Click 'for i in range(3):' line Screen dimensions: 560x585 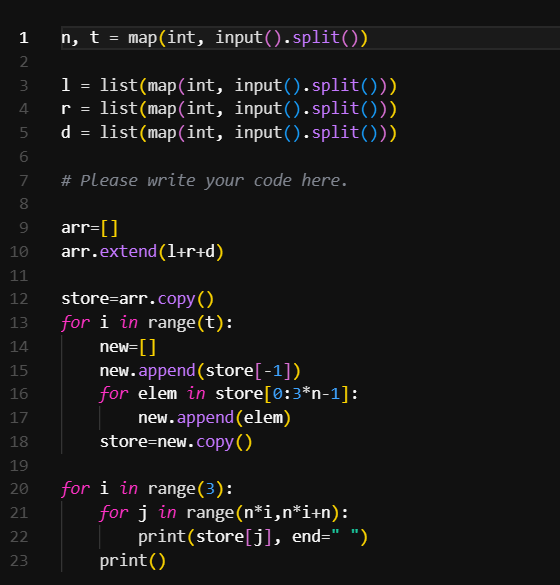[x=147, y=489]
